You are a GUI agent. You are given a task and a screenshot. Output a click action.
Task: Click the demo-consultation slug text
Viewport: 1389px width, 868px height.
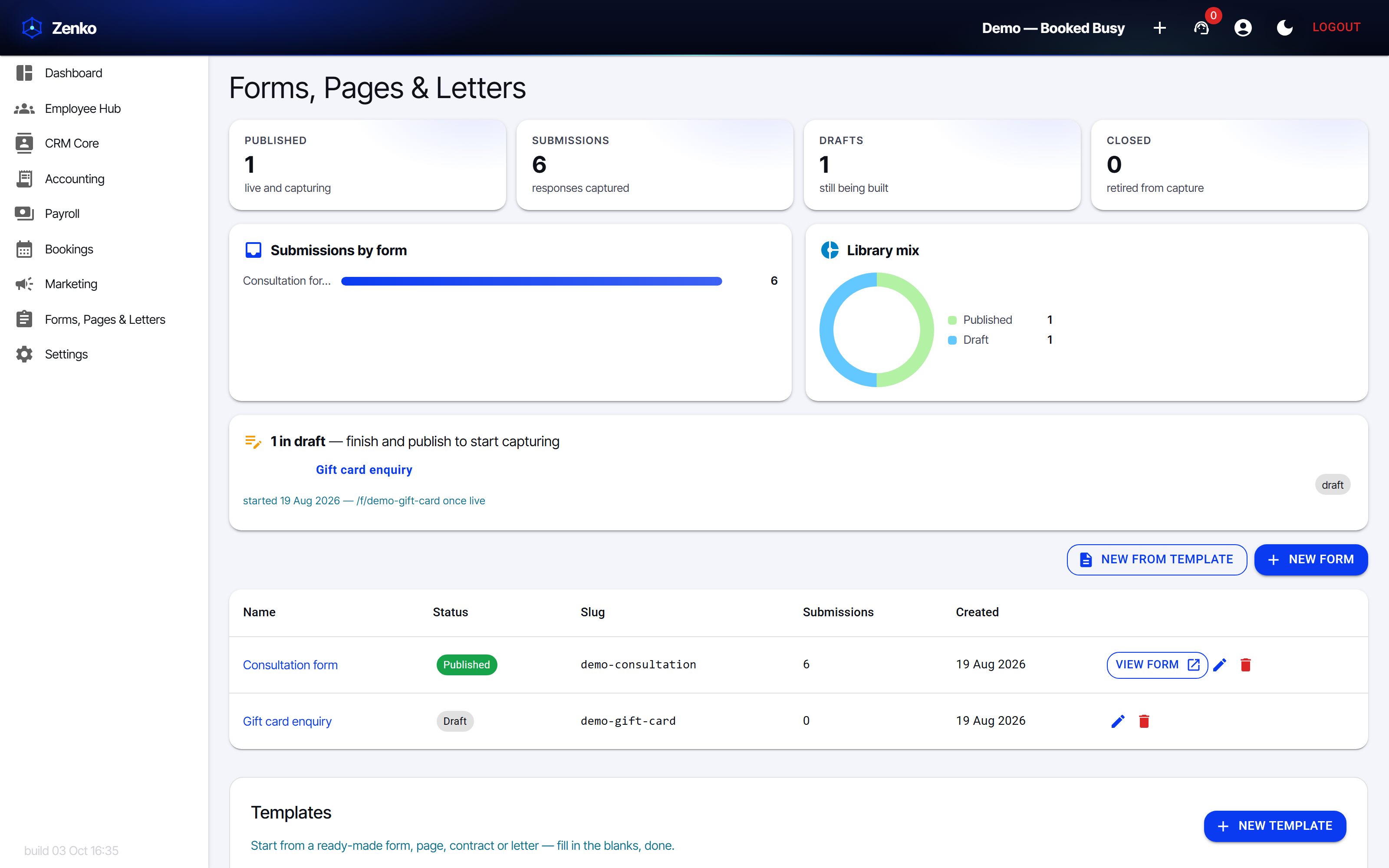point(638,665)
